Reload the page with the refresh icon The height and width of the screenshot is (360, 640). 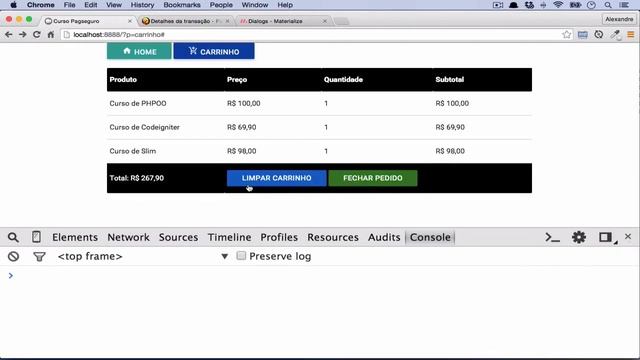coord(37,35)
